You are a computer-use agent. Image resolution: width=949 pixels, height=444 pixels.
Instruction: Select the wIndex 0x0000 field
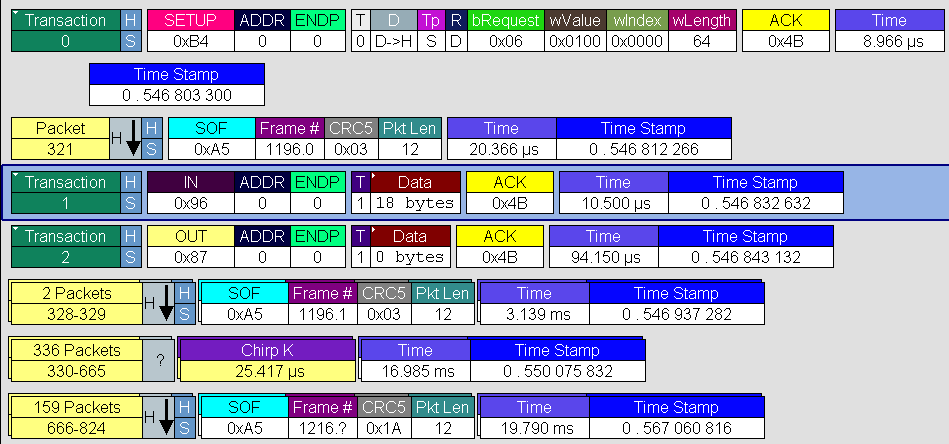pos(637,31)
